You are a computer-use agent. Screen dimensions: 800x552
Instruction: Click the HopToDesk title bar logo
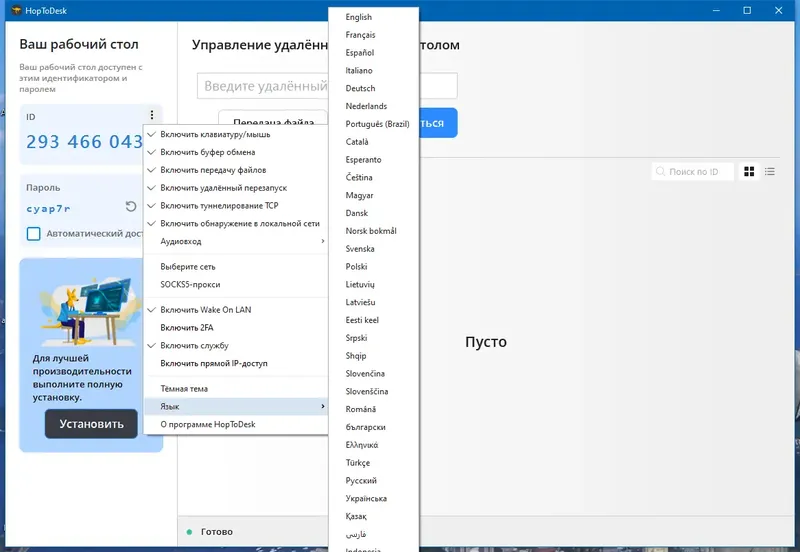click(16, 10)
